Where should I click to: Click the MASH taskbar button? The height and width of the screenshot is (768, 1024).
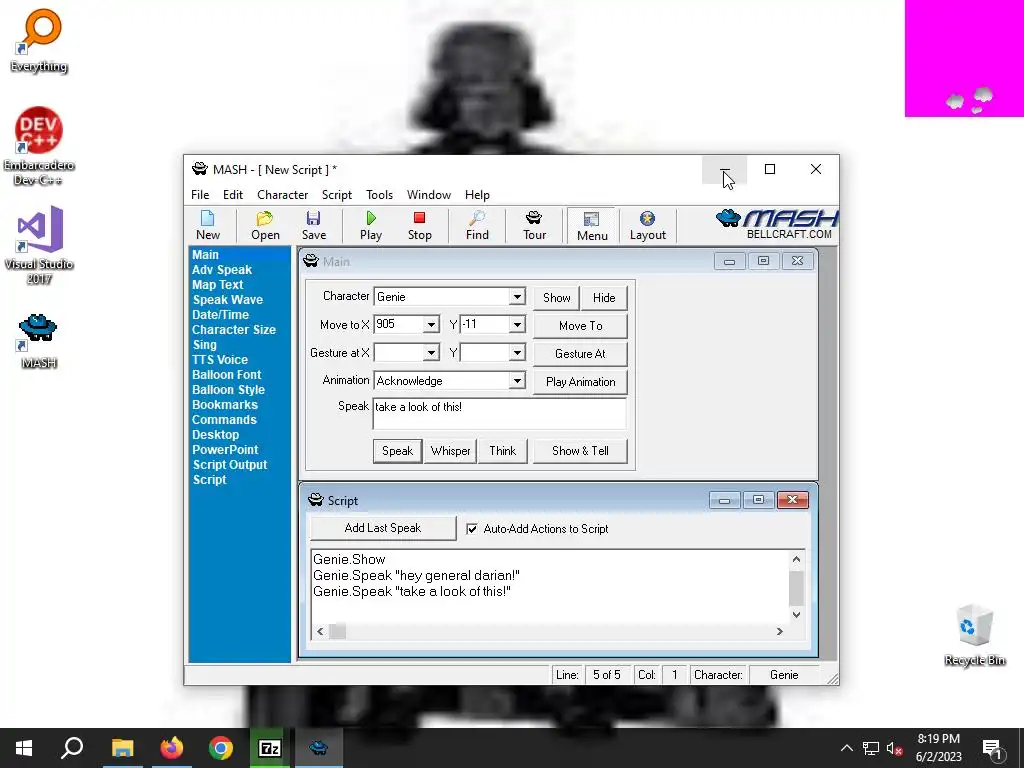pyautogui.click(x=319, y=748)
